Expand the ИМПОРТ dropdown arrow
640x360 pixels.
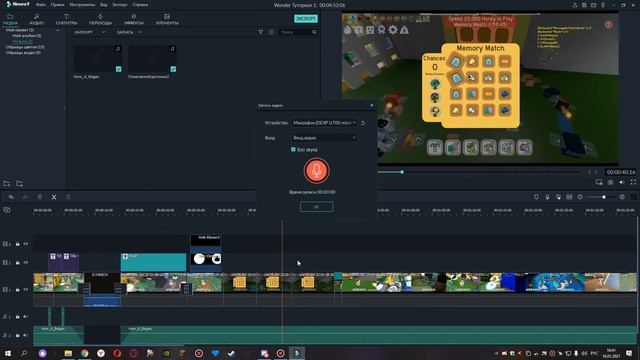point(103,32)
